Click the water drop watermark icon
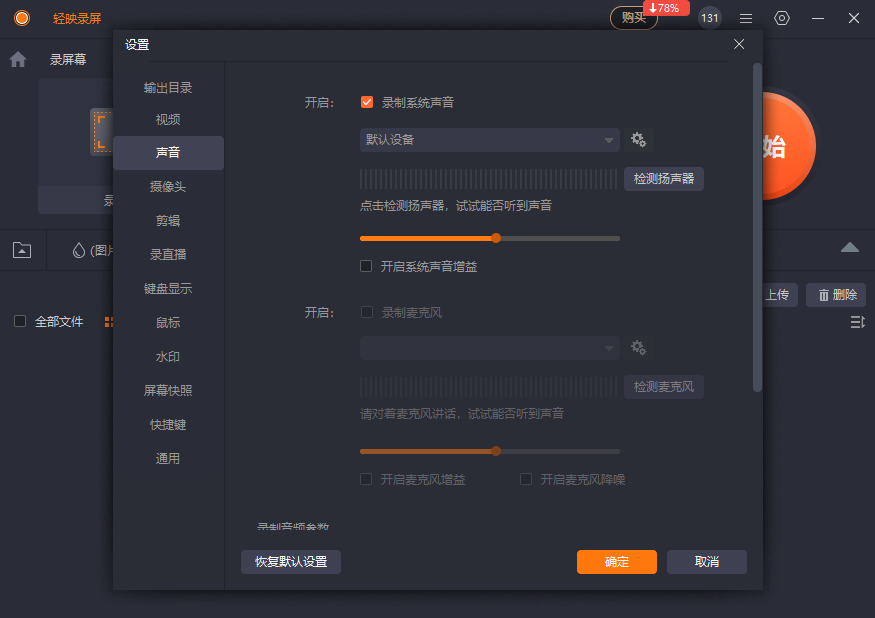The width and height of the screenshot is (875, 618). tap(79, 250)
